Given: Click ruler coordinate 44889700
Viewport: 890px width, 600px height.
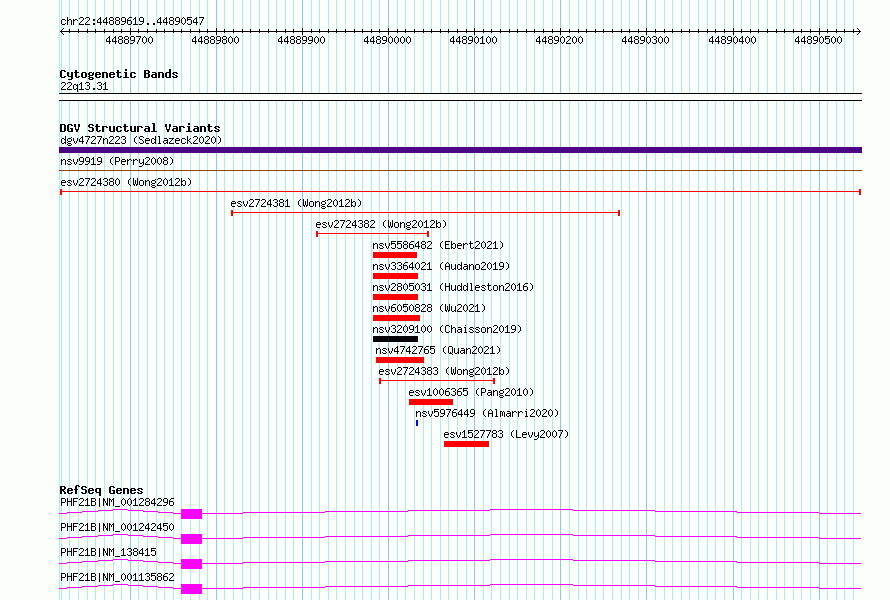Looking at the screenshot, I should 129,40.
